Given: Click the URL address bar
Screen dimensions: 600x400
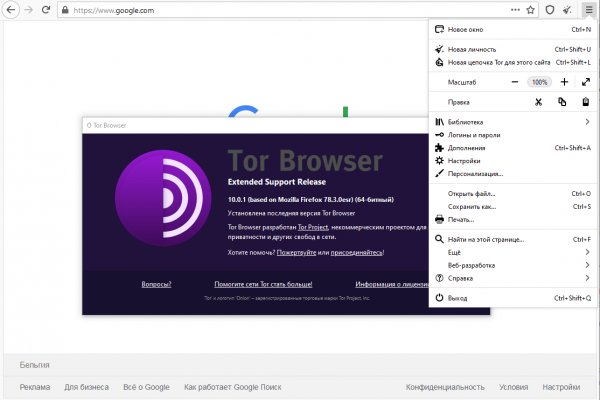Looking at the screenshot, I should coord(280,10).
